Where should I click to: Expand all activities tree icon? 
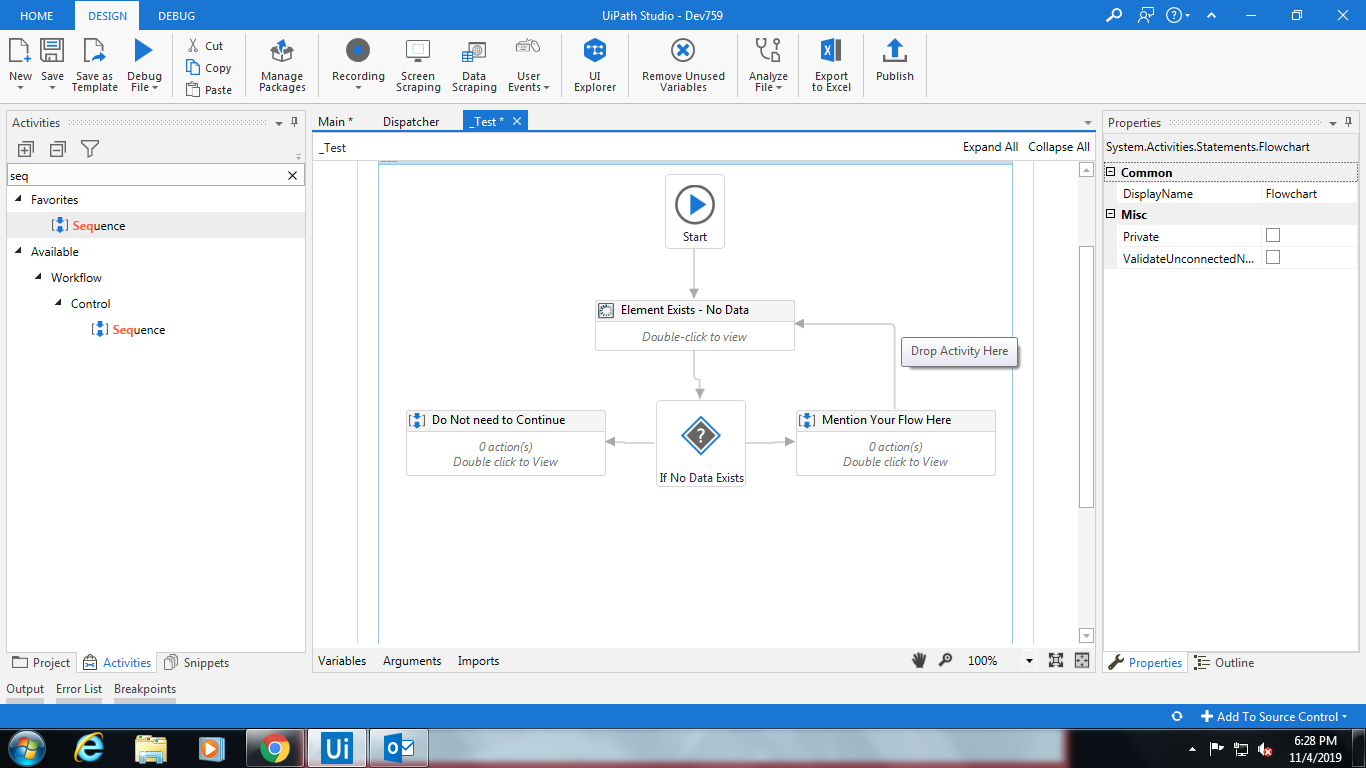pos(26,149)
